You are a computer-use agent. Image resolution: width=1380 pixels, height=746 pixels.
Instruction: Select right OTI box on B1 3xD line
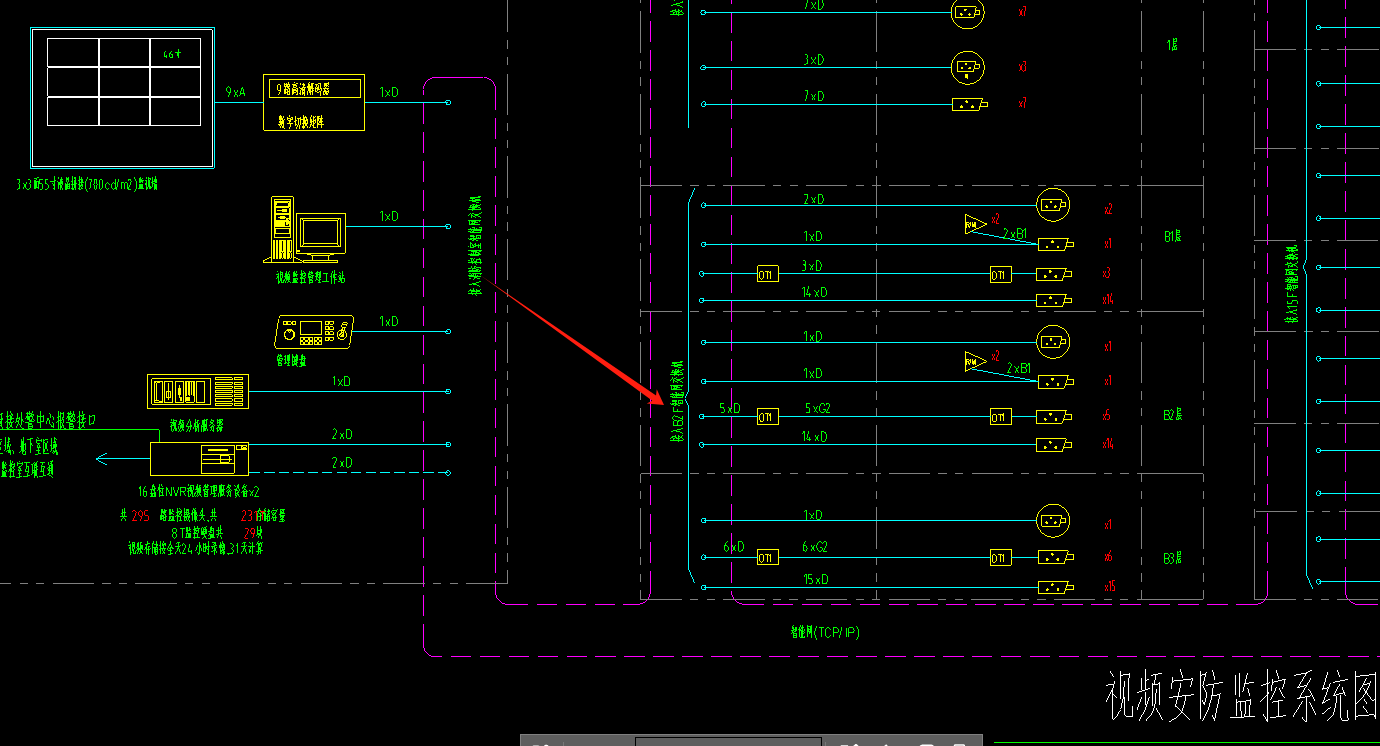[1000, 274]
